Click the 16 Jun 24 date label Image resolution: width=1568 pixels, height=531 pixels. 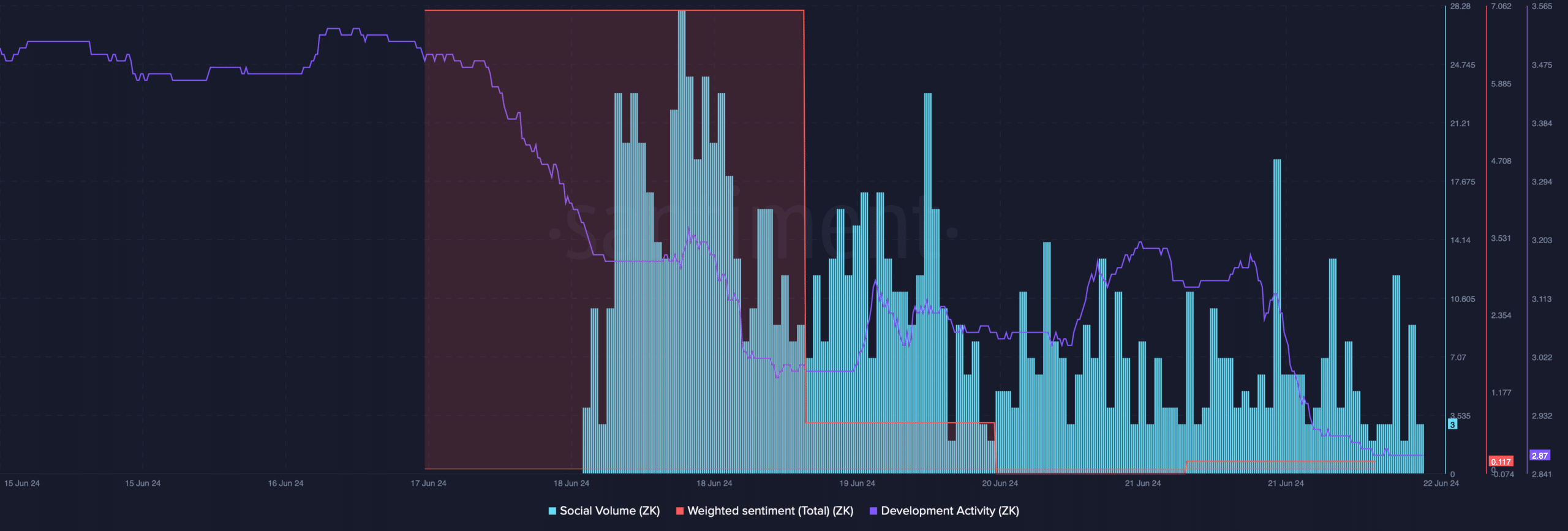pyautogui.click(x=285, y=483)
